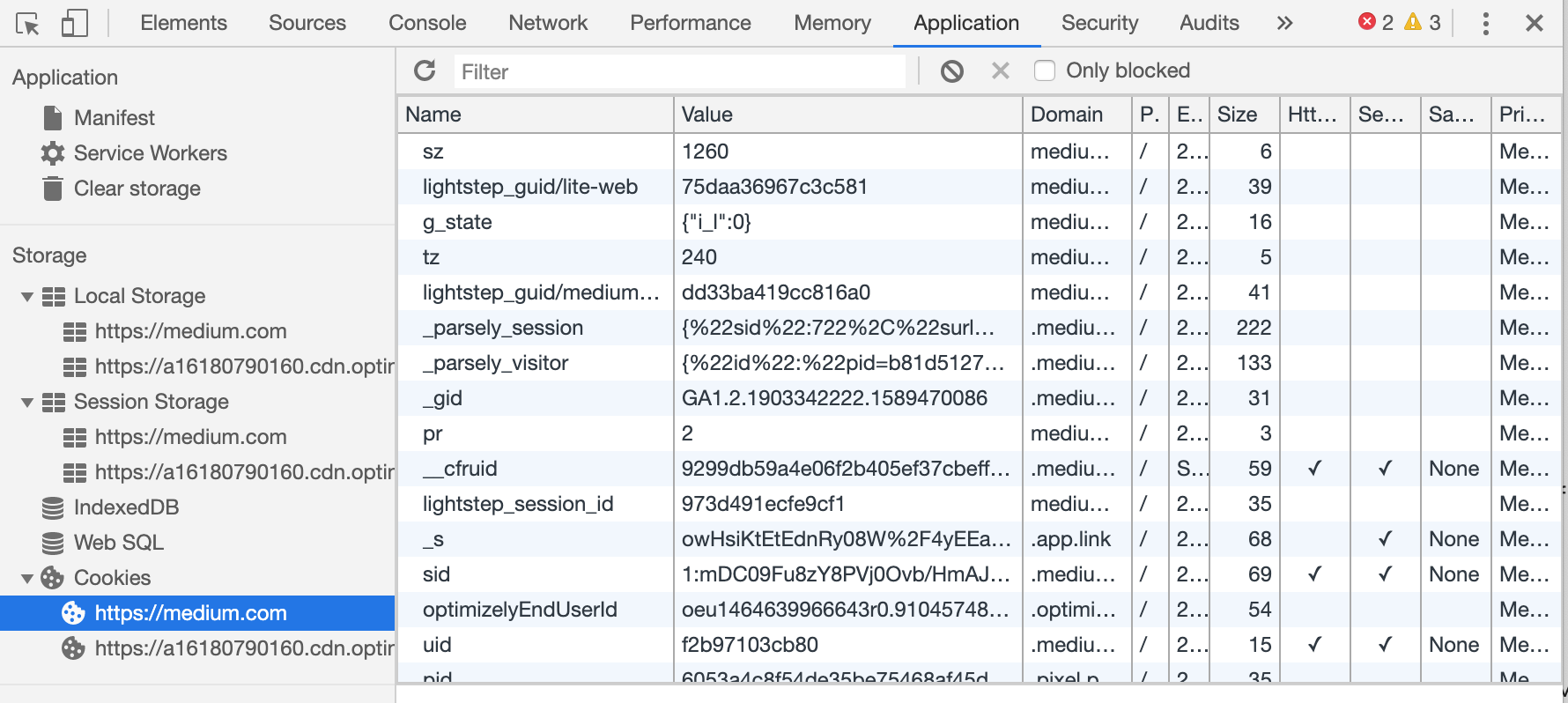Select the lightstep_session_id cookie
Image resolution: width=1568 pixels, height=703 pixels.
click(x=980, y=504)
